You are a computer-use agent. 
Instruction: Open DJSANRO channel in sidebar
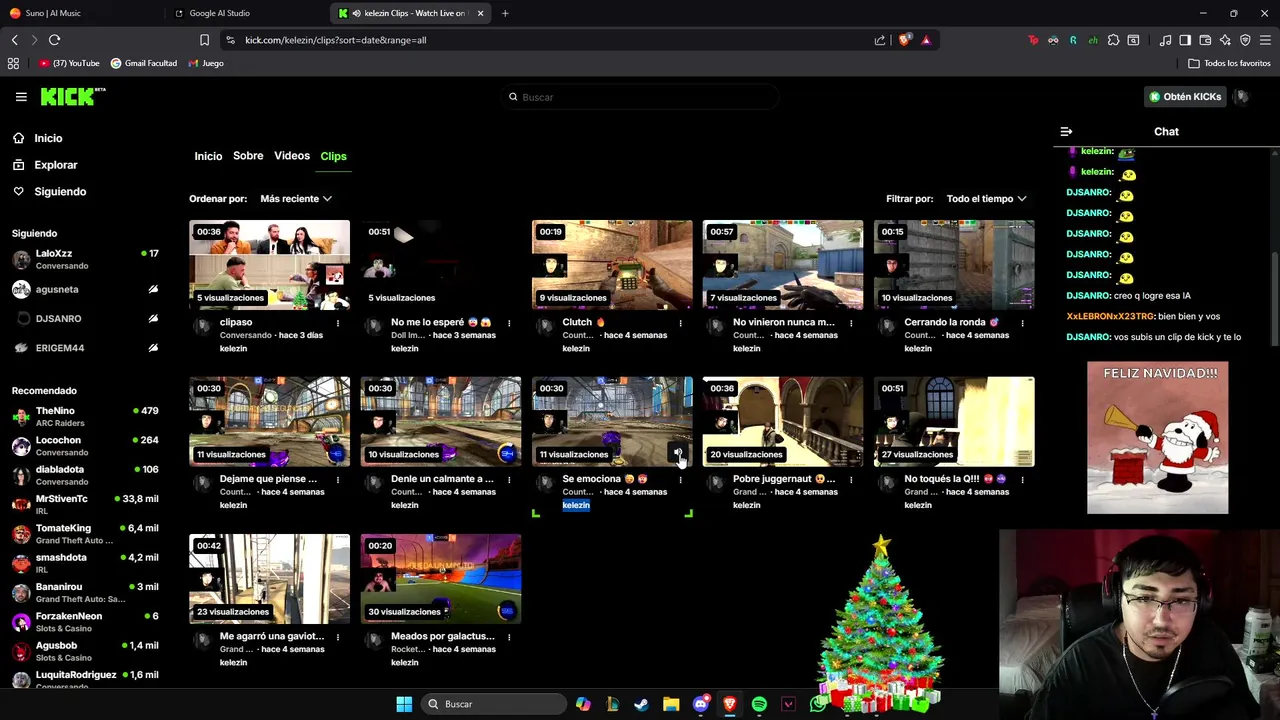click(85, 318)
